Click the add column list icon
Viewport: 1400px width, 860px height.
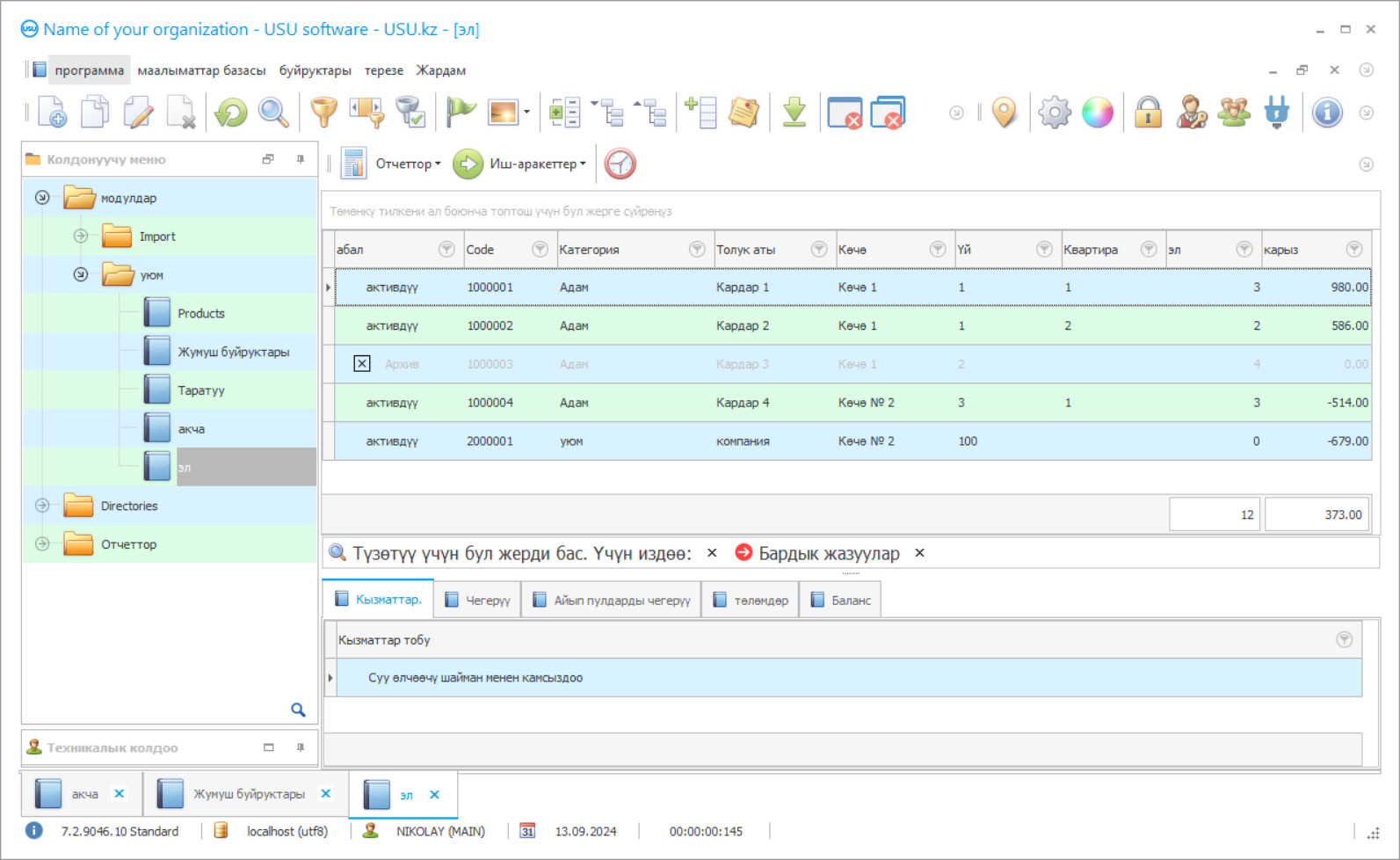tap(700, 113)
